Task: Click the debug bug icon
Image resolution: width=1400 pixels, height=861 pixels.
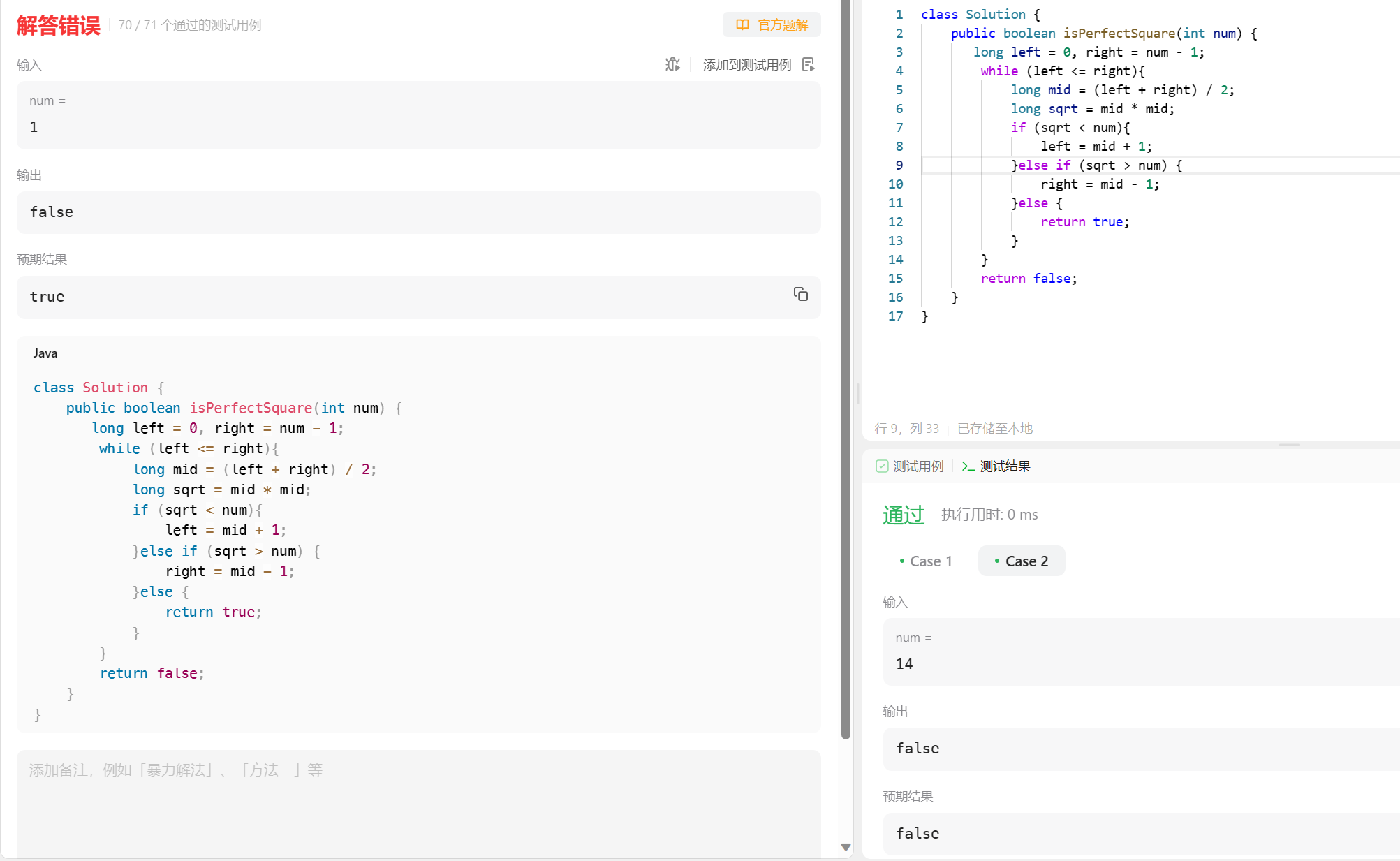Action: (672, 64)
